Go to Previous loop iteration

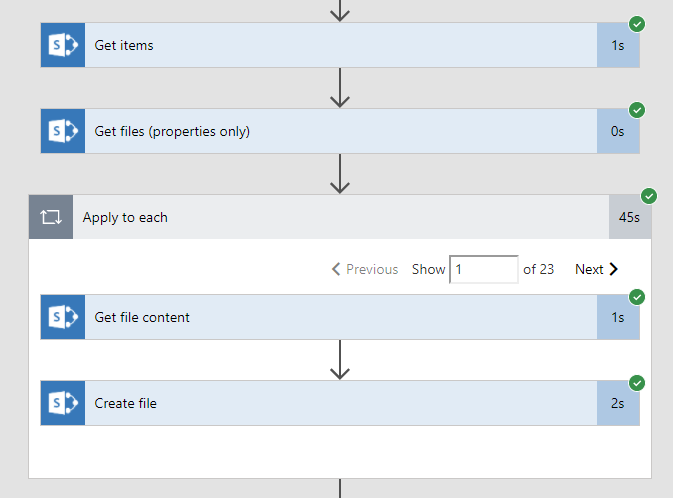tap(365, 269)
